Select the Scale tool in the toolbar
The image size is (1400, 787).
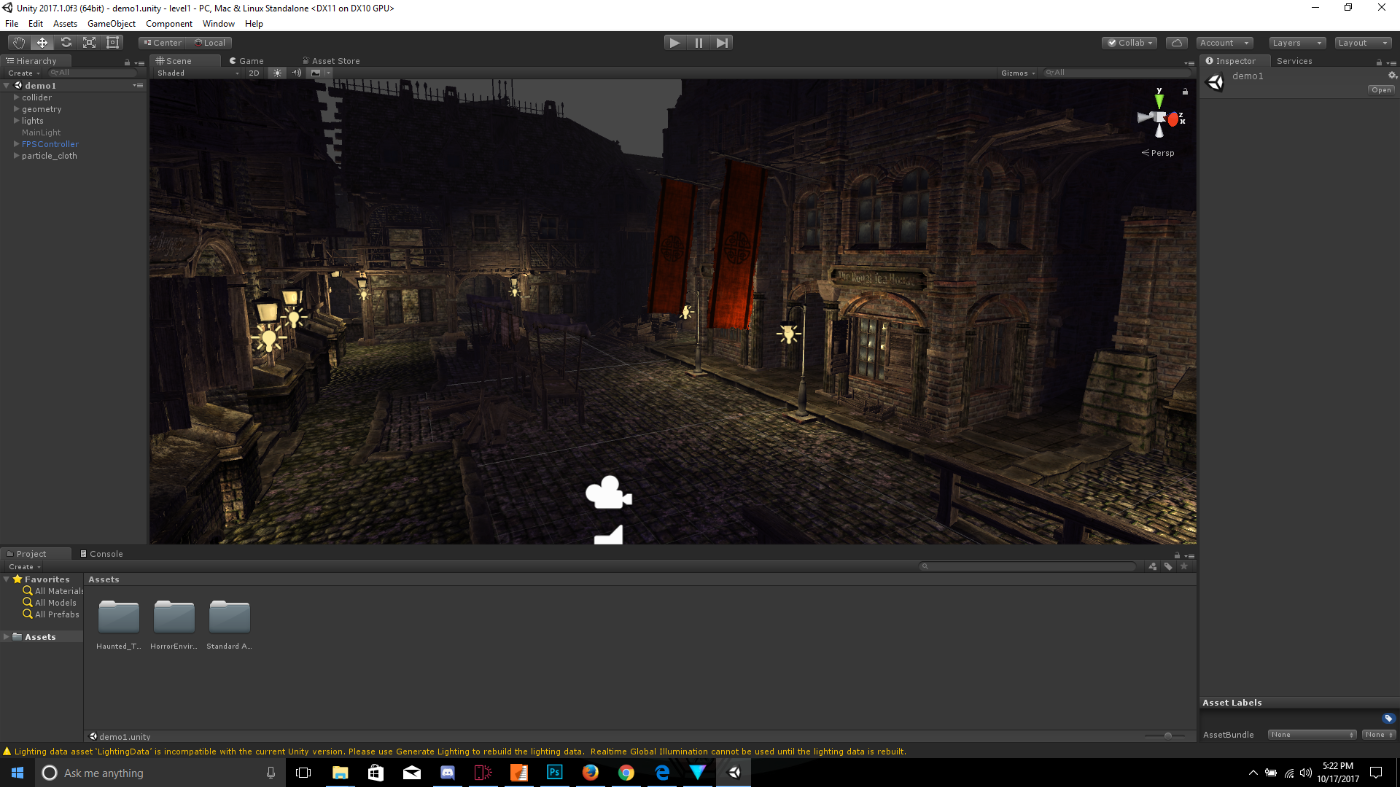(x=89, y=42)
